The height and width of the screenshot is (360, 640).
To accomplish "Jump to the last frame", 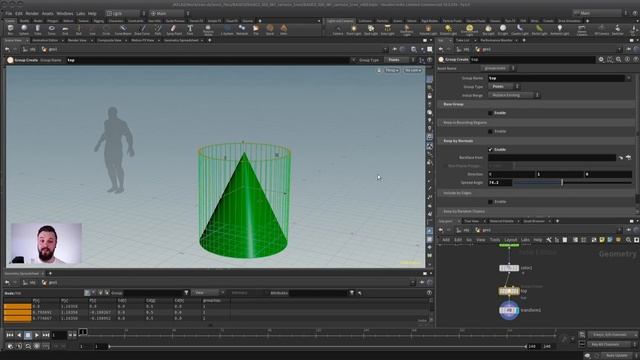I will click(x=46, y=335).
